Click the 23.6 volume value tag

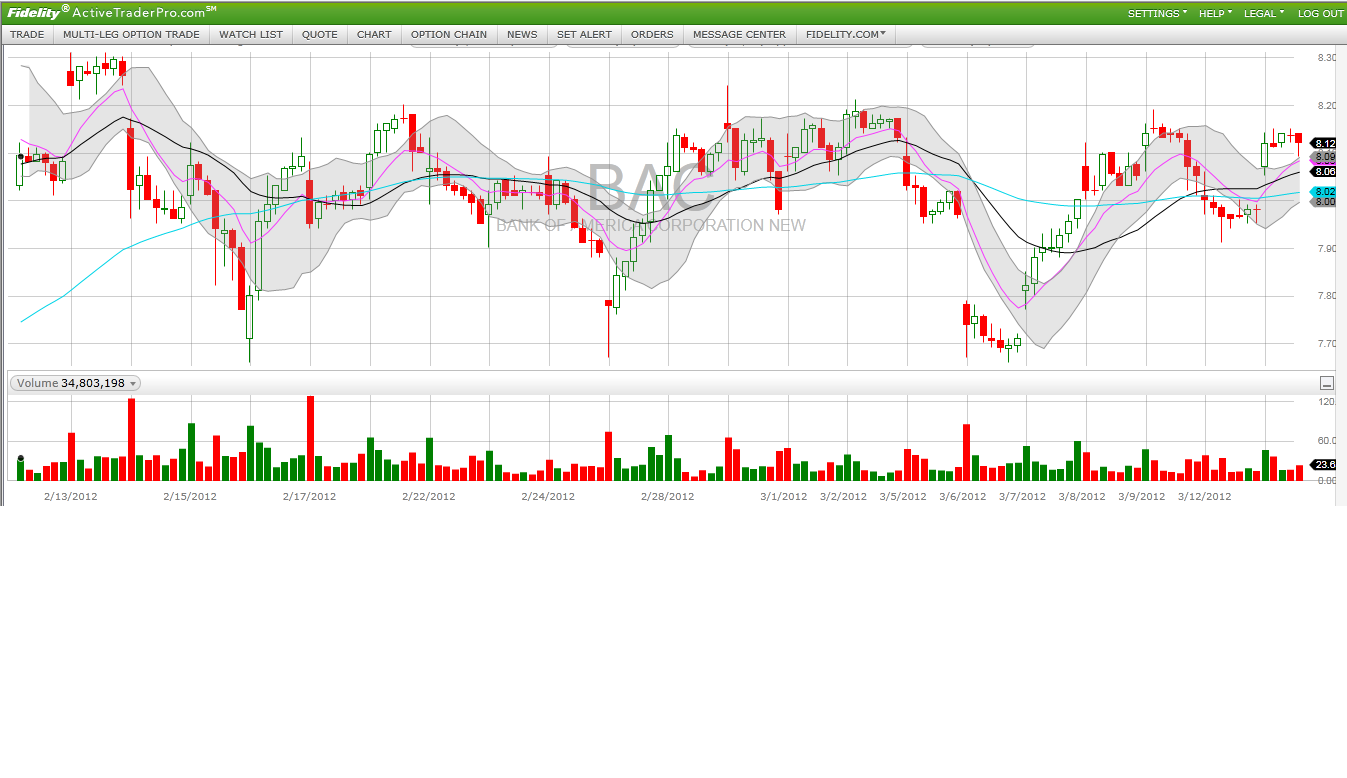pyautogui.click(x=1323, y=464)
